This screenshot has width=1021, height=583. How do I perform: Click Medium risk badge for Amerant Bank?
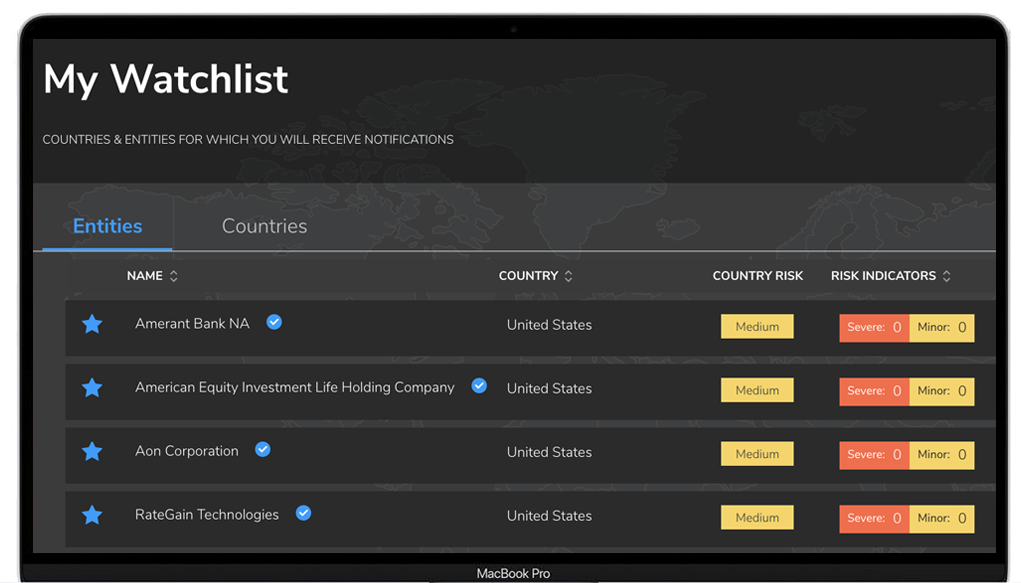[x=757, y=327]
